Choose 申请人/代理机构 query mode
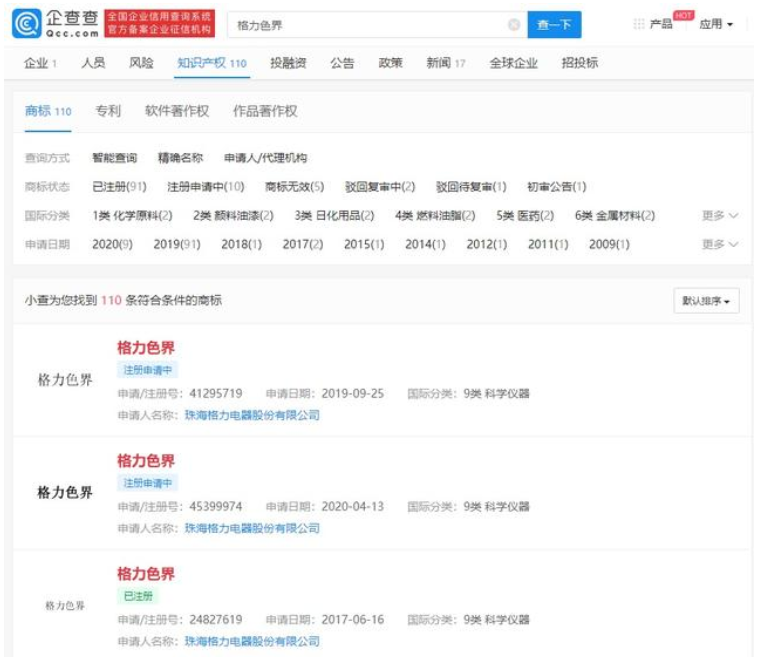Screen dimensions: 767x657 click(x=265, y=158)
